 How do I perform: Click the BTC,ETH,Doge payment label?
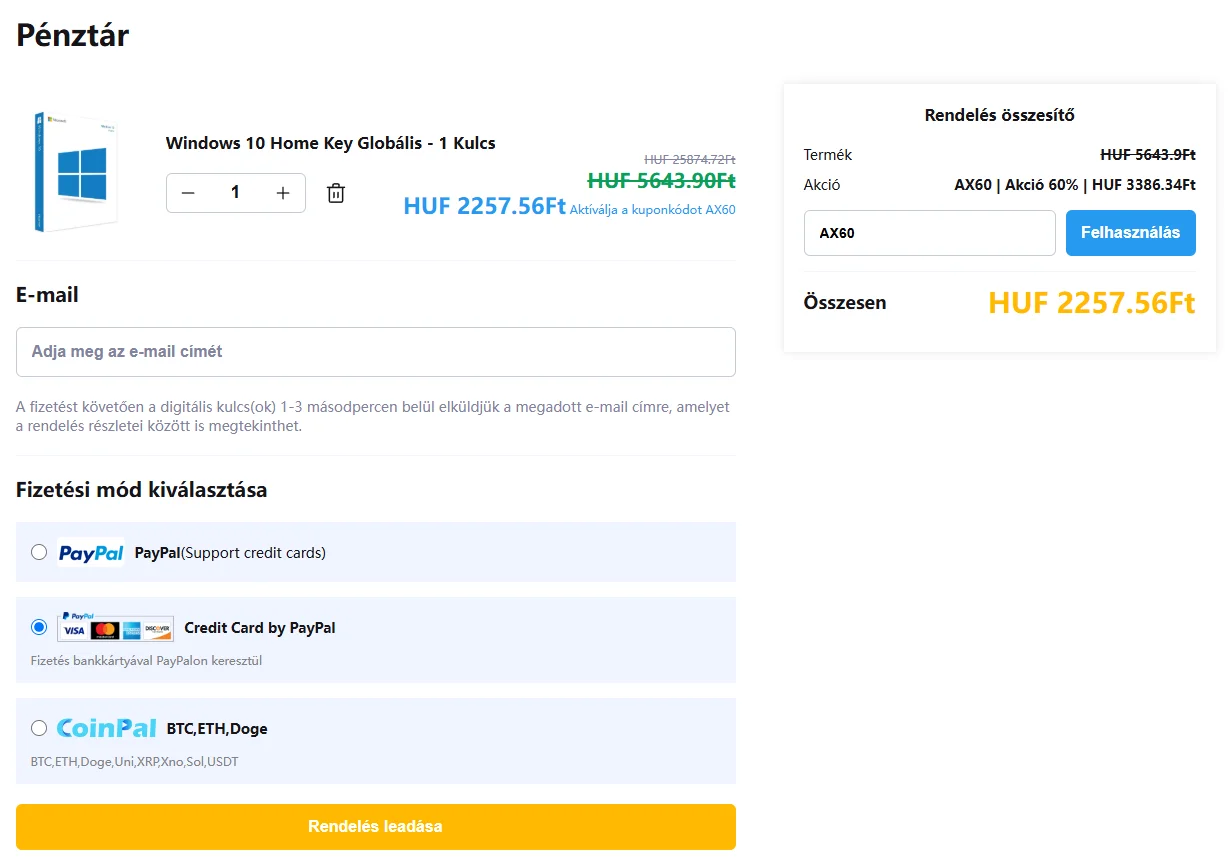pyautogui.click(x=217, y=729)
